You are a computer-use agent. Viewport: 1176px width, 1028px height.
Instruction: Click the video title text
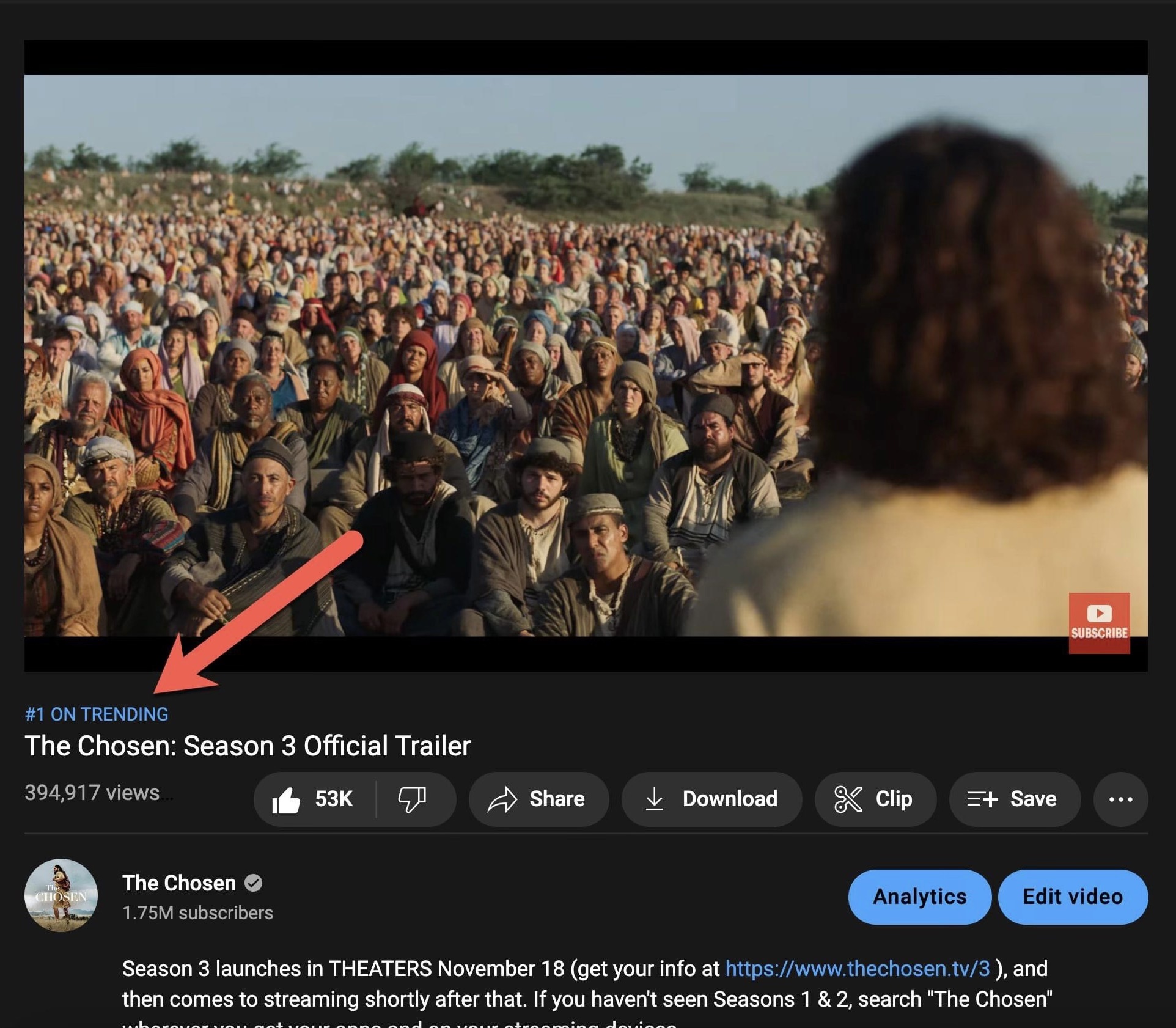click(248, 746)
